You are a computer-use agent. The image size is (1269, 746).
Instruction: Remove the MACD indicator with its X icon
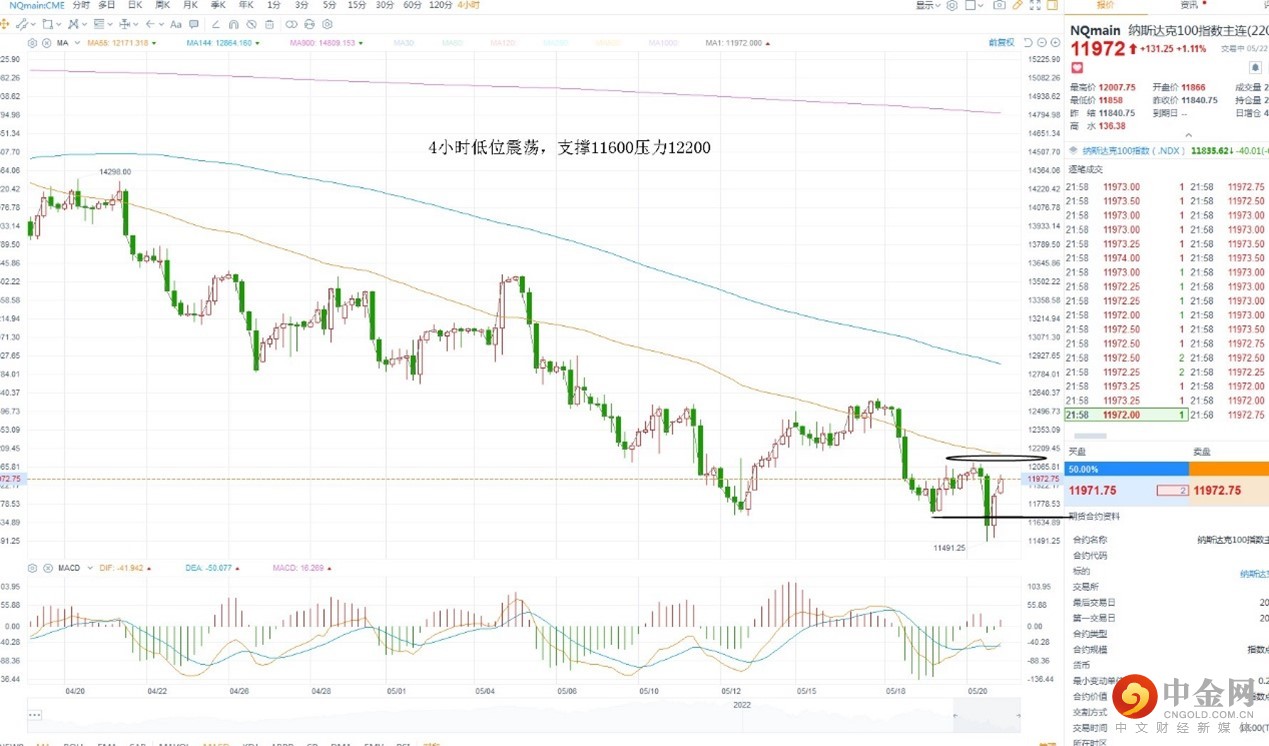click(46, 568)
